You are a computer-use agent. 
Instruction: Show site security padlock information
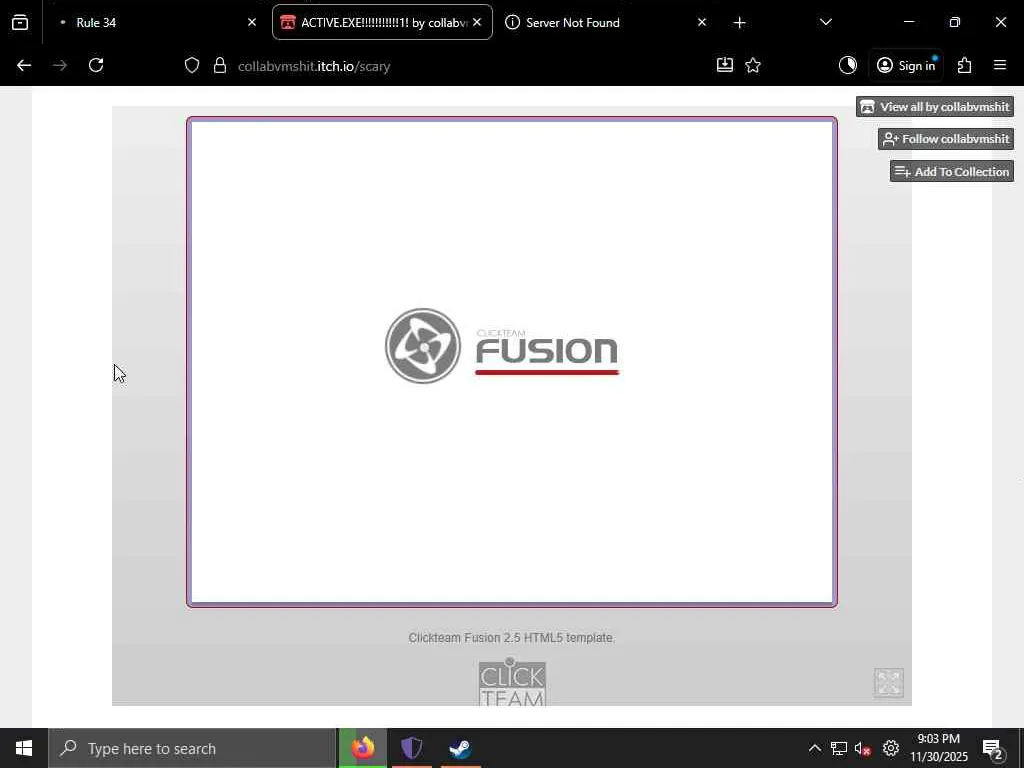(220, 65)
